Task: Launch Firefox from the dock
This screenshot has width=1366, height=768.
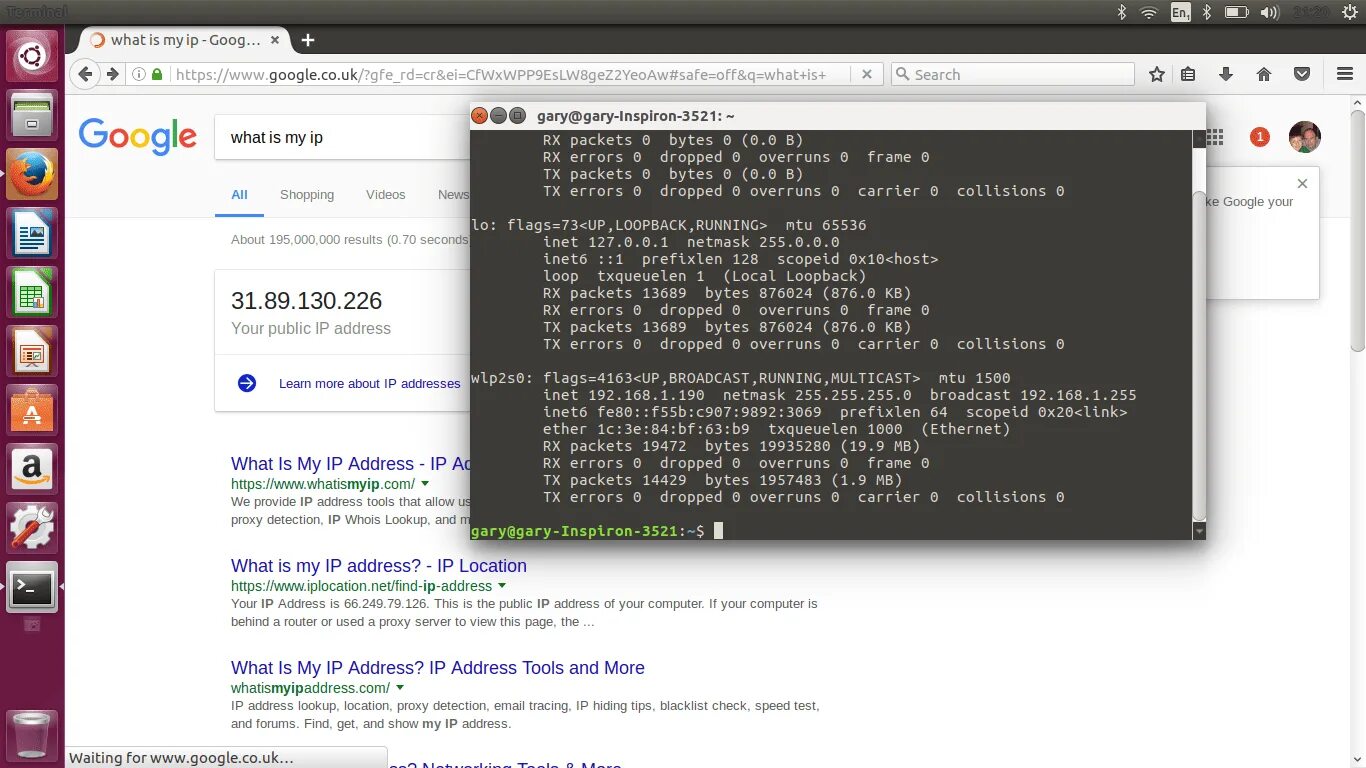Action: click(33, 174)
